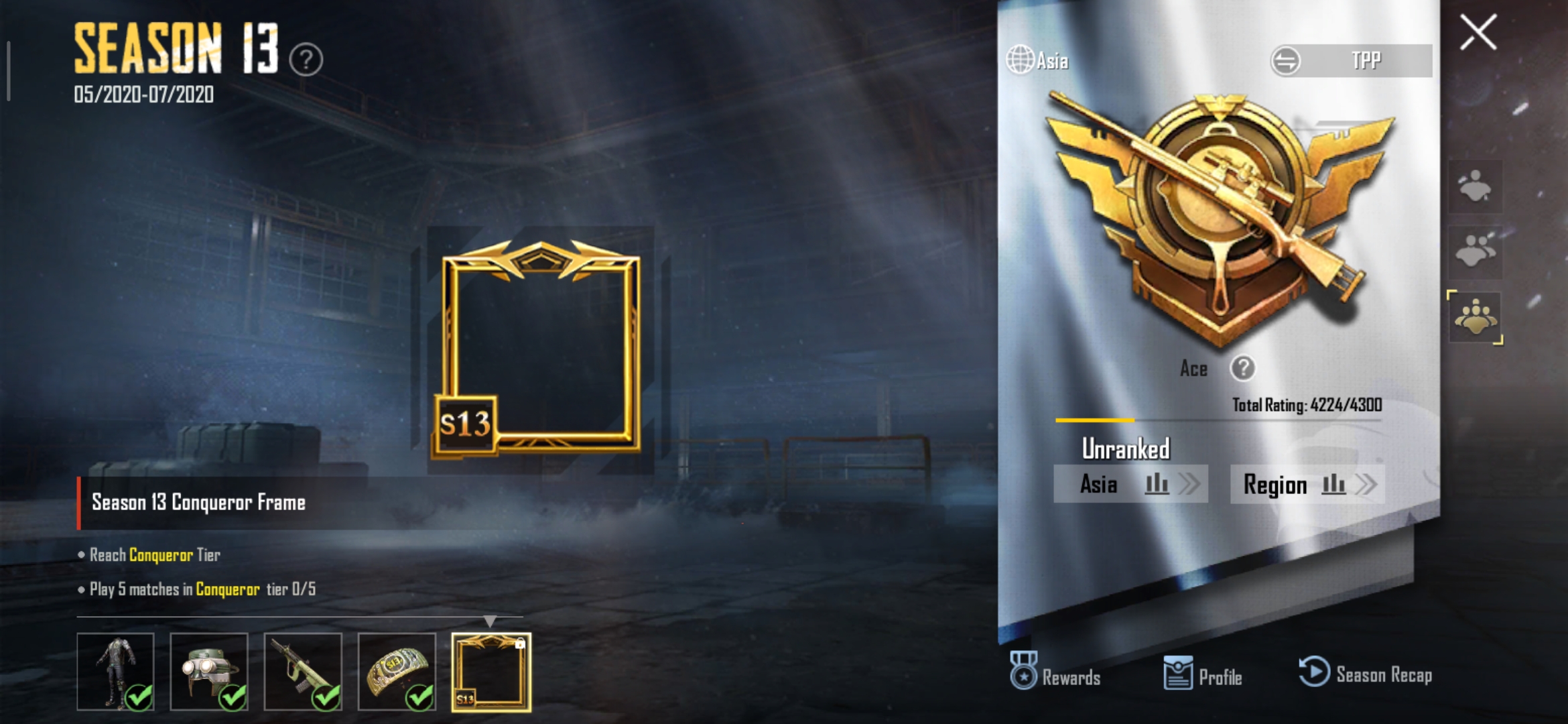Open the Ace tier help icon
This screenshot has width=1568, height=724.
point(1243,368)
